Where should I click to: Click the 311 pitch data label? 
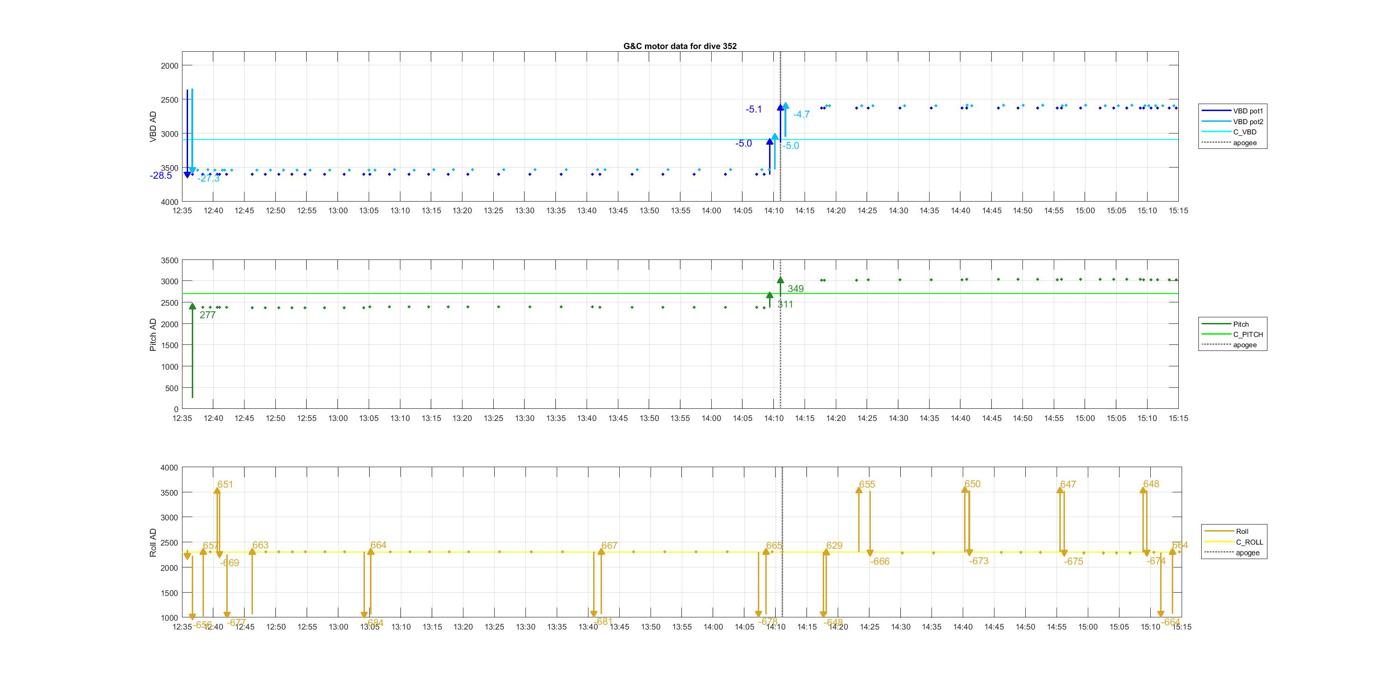pos(785,304)
